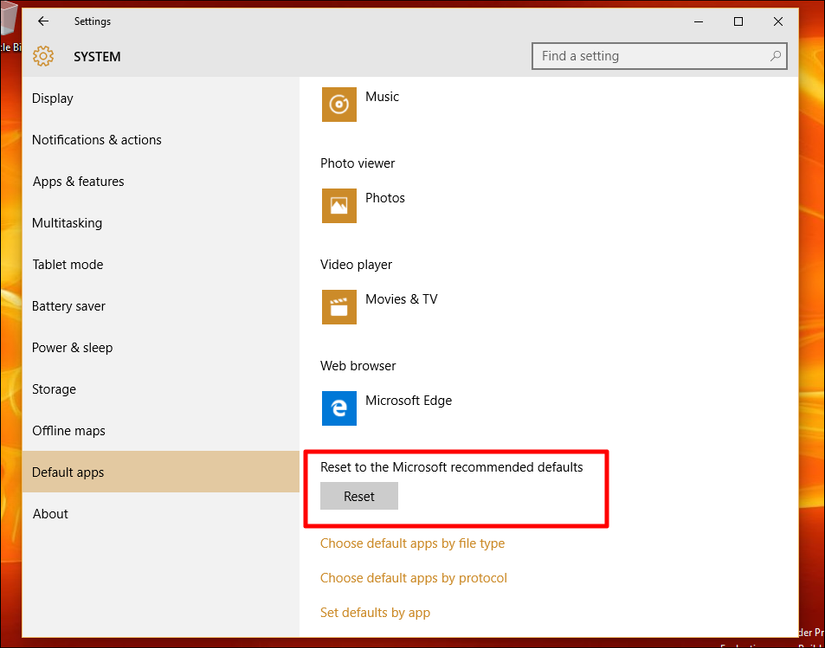The height and width of the screenshot is (648, 825).
Task: Select Apps & features in sidebar
Action: click(x=78, y=181)
